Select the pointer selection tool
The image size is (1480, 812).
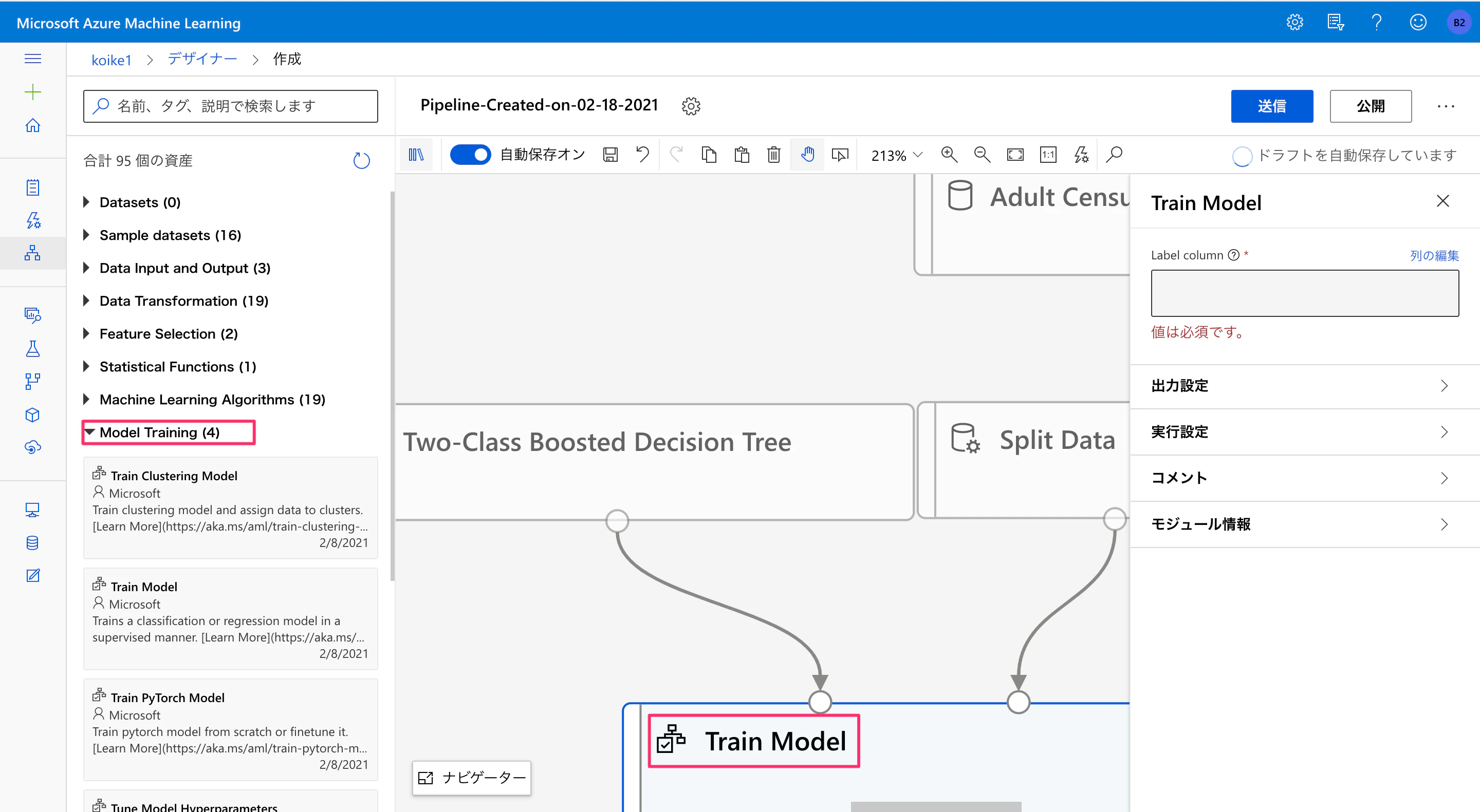[x=840, y=155]
